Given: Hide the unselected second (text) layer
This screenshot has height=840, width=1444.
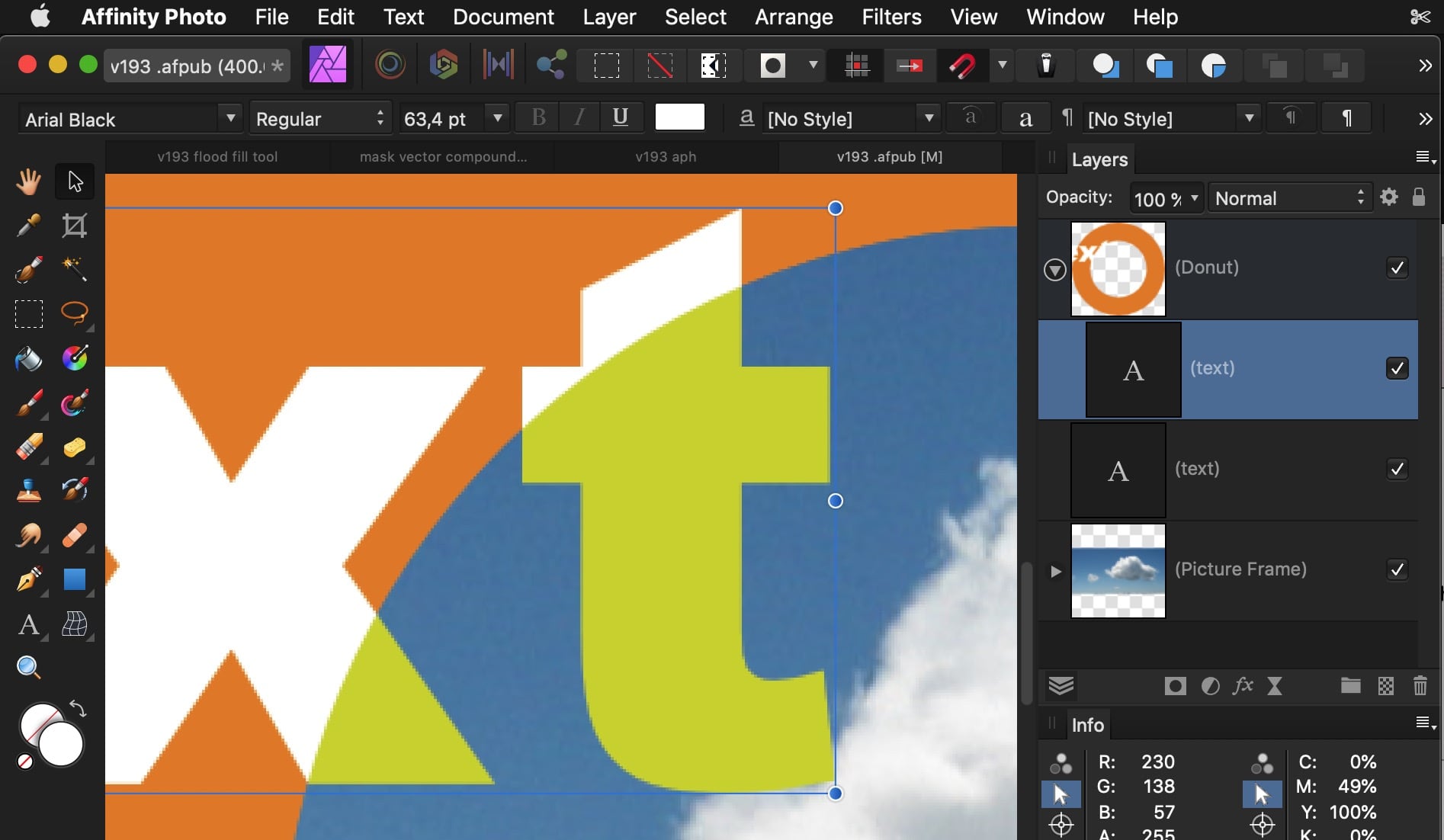Looking at the screenshot, I should pyautogui.click(x=1397, y=470).
